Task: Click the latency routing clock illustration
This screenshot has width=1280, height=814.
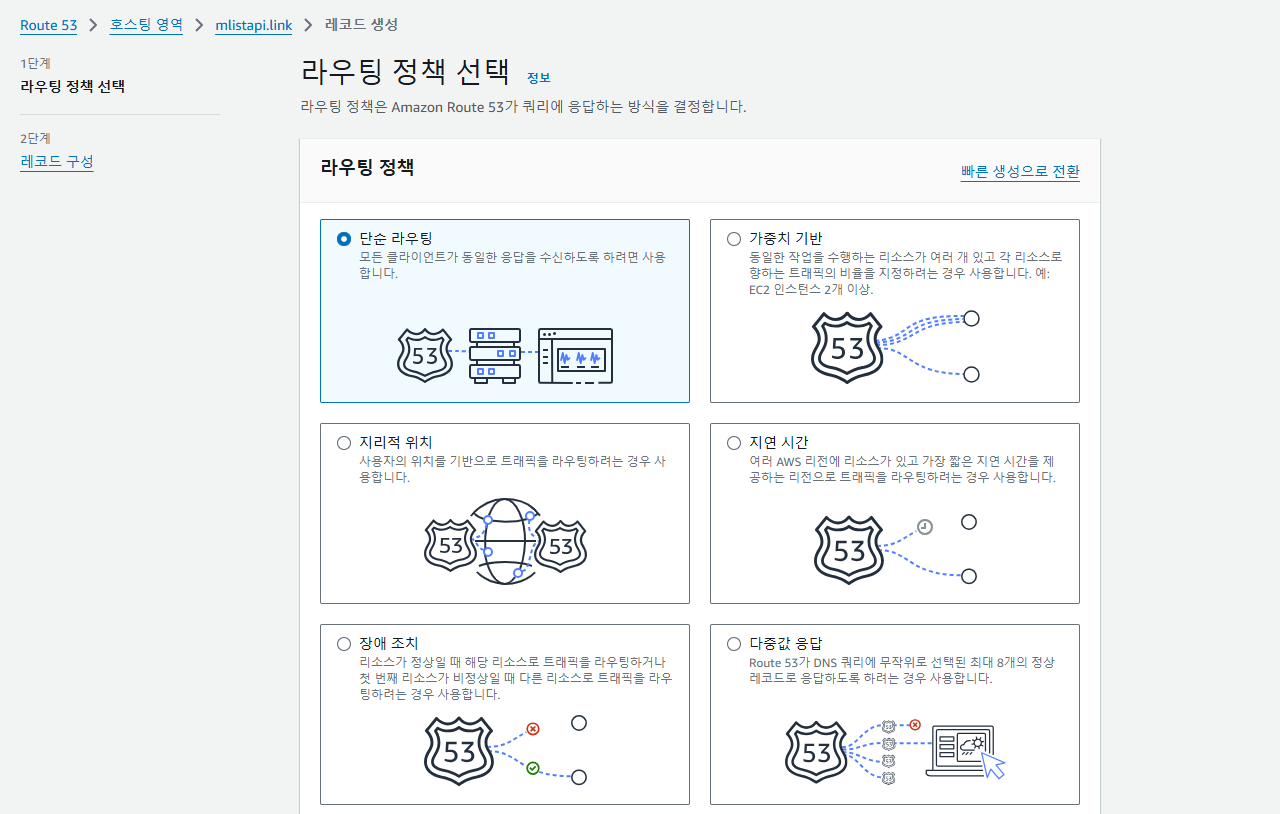Action: [925, 527]
